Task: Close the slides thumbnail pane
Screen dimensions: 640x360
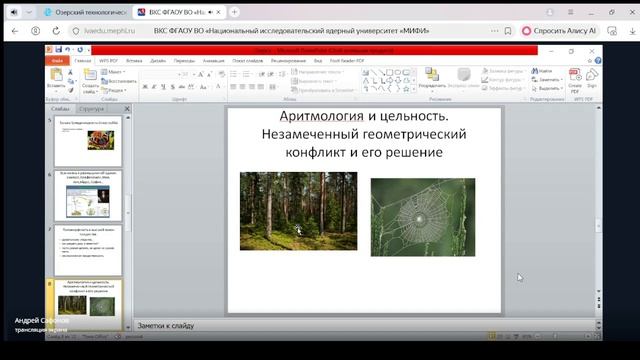Action: click(127, 109)
